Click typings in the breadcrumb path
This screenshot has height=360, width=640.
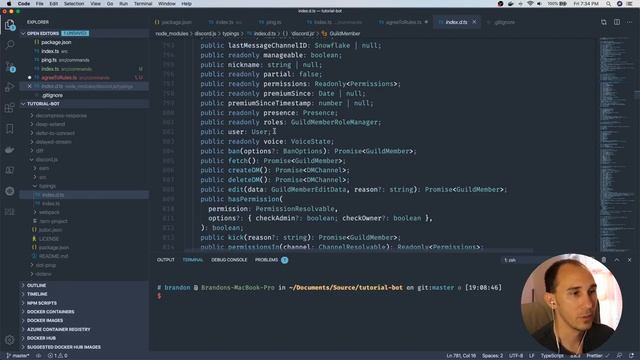click(231, 33)
